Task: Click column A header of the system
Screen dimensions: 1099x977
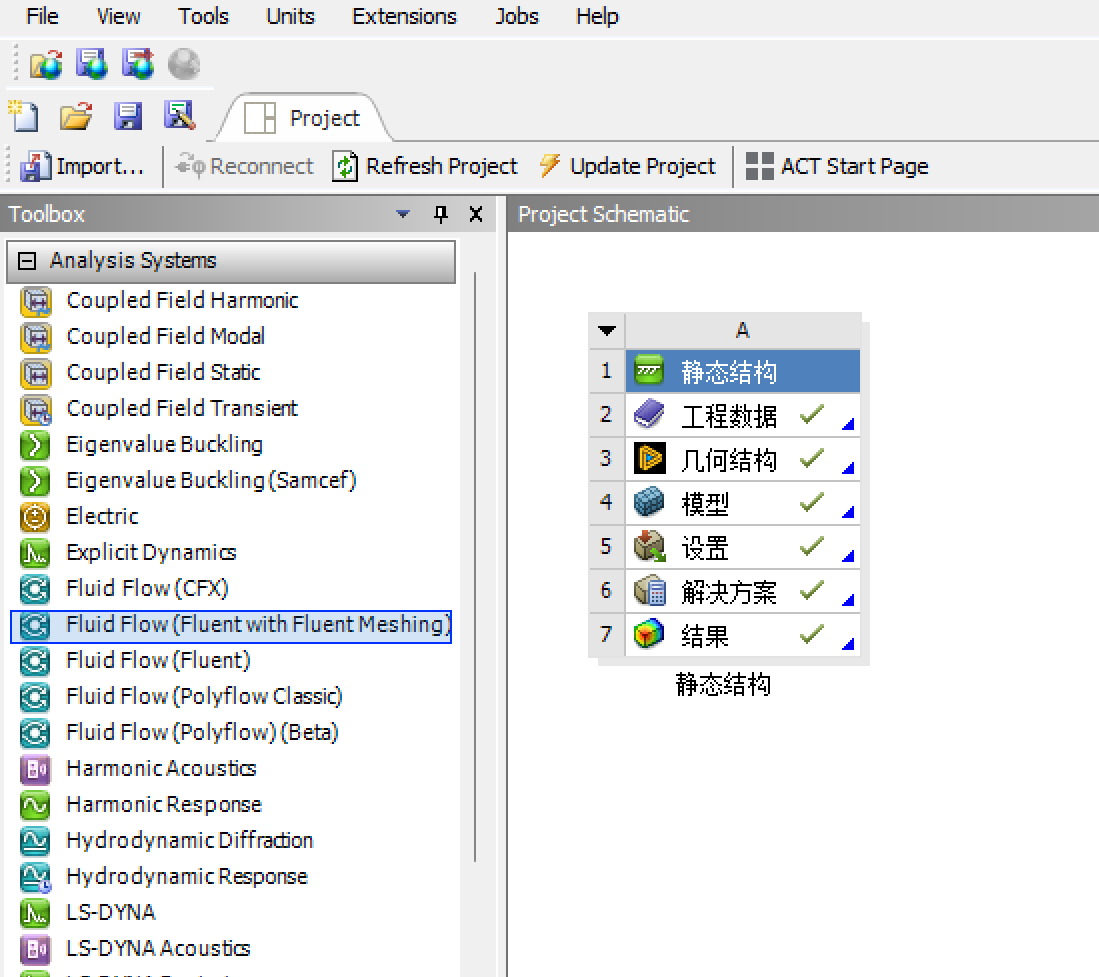Action: coord(742,330)
